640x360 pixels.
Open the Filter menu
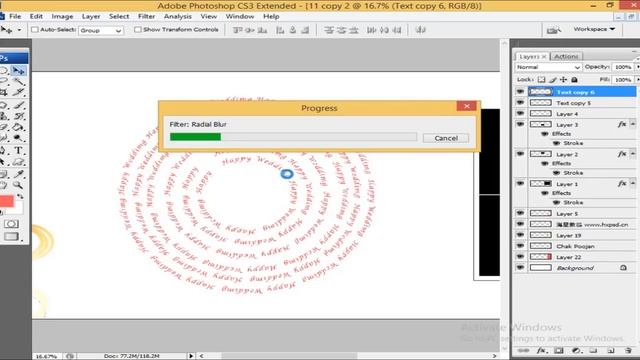146,16
